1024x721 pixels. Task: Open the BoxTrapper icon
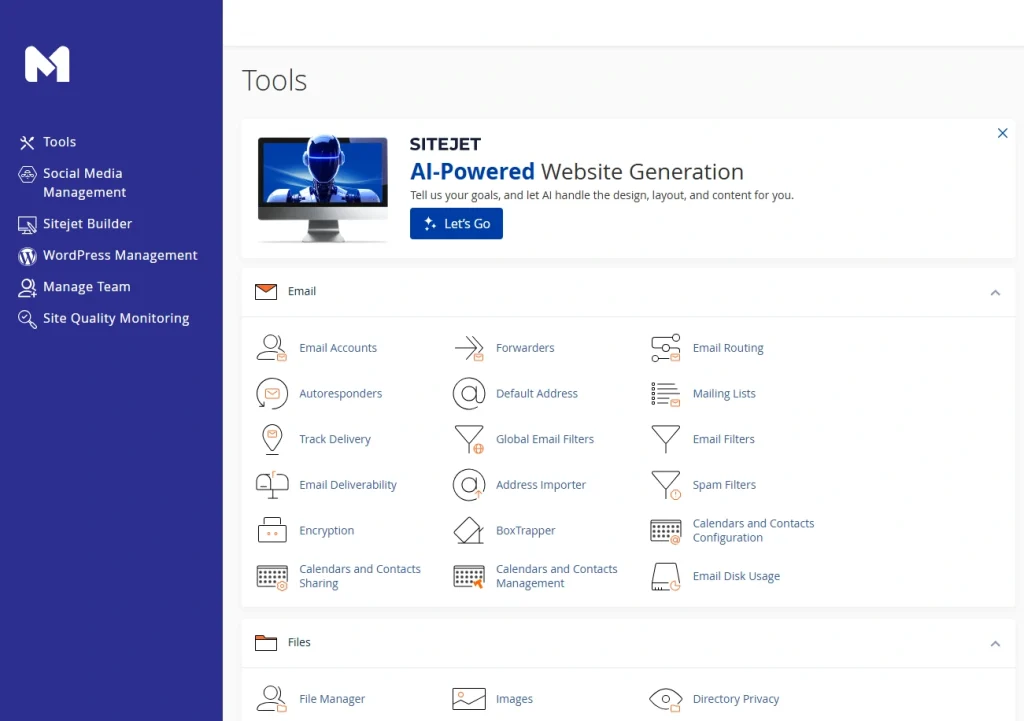tap(469, 530)
